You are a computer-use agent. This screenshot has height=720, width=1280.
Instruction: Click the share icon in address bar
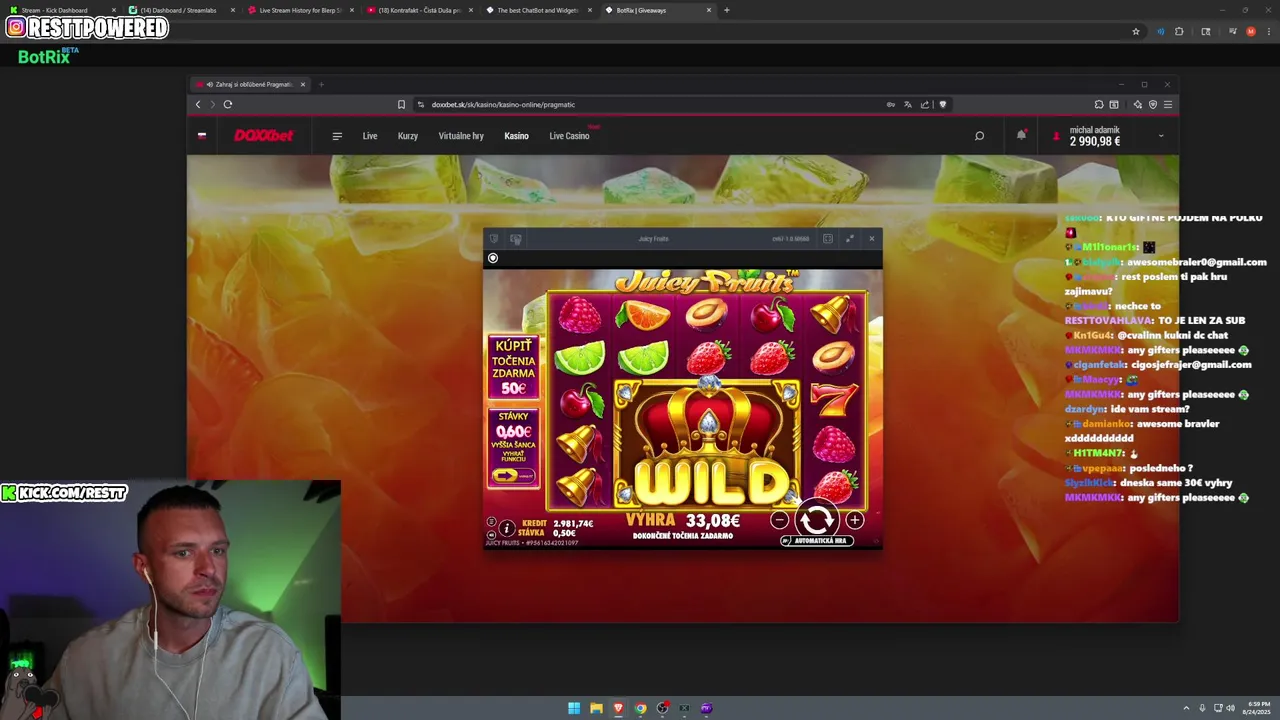pos(925,104)
